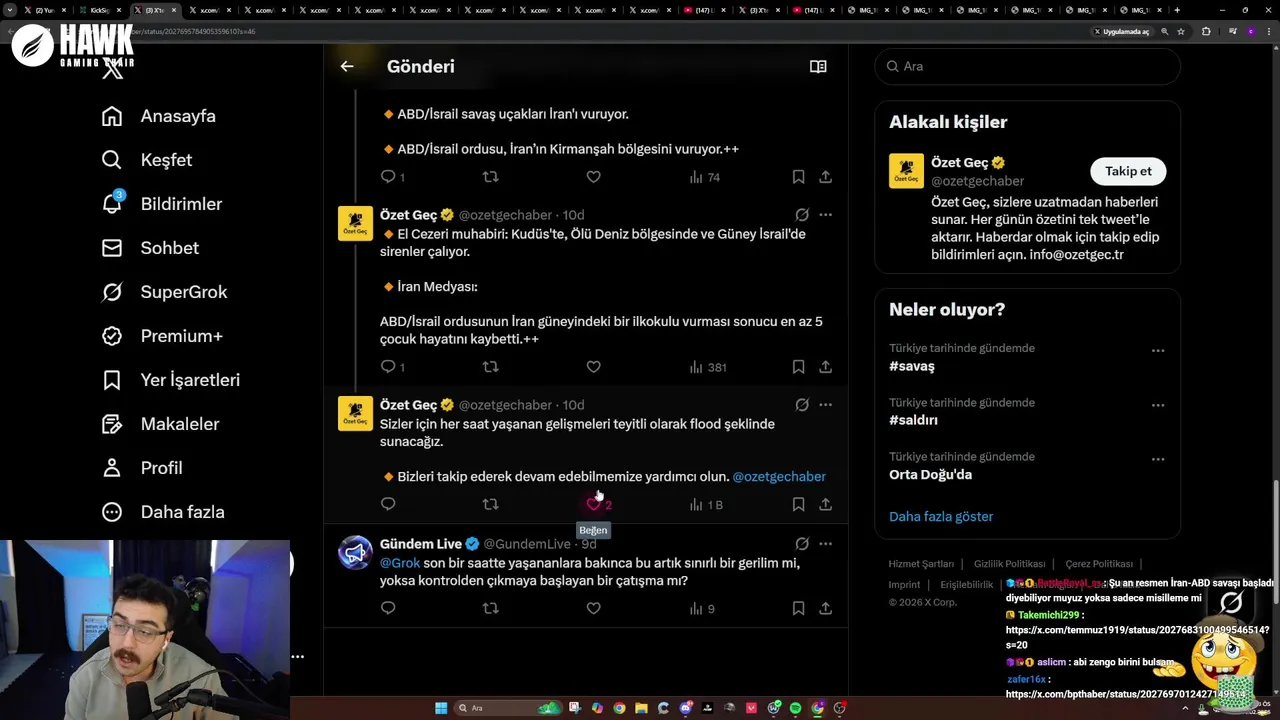
Task: Open repost menu on Gündem Live tweet
Action: [490, 609]
